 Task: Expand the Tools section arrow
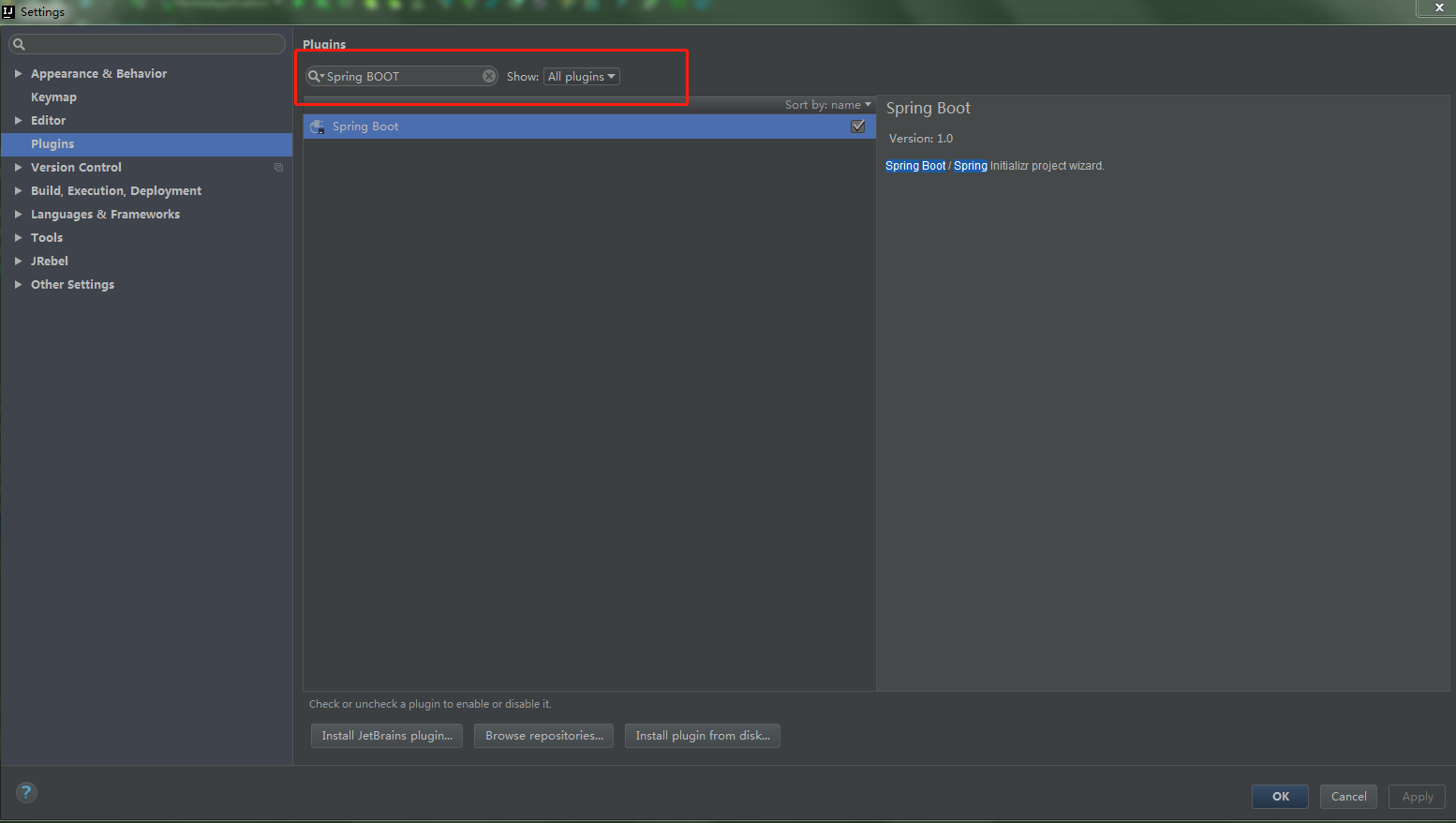18,237
